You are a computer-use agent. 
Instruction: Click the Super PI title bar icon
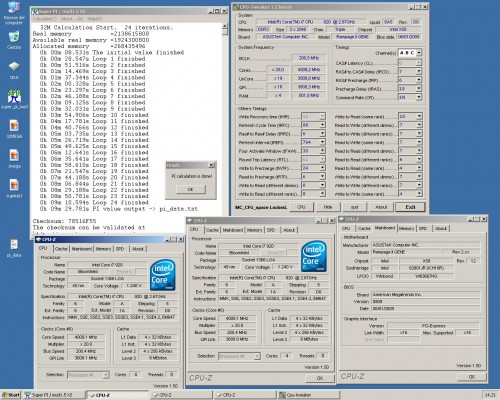pos(35,11)
